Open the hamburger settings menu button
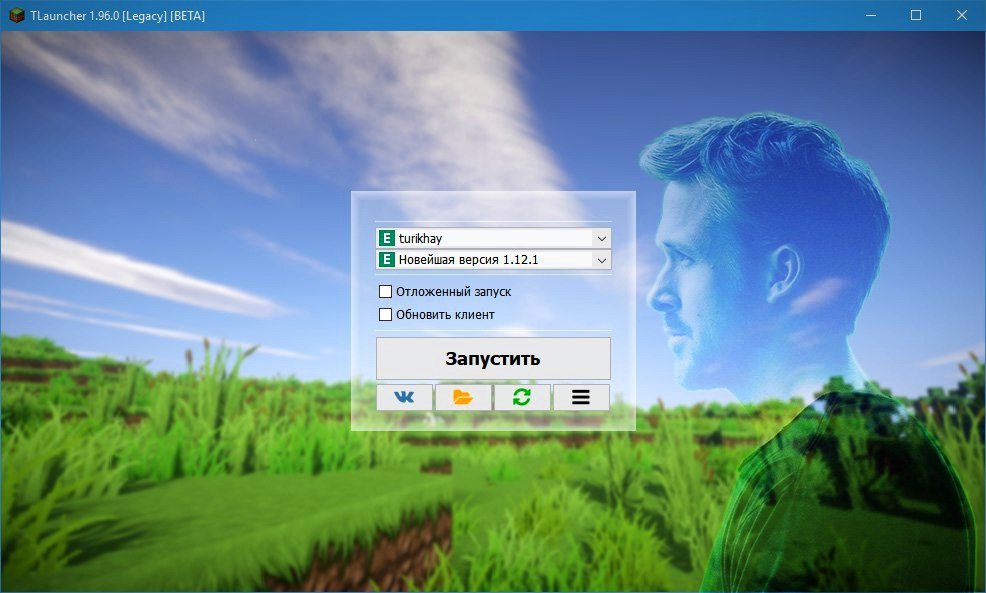Image resolution: width=986 pixels, height=593 pixels. click(x=581, y=397)
